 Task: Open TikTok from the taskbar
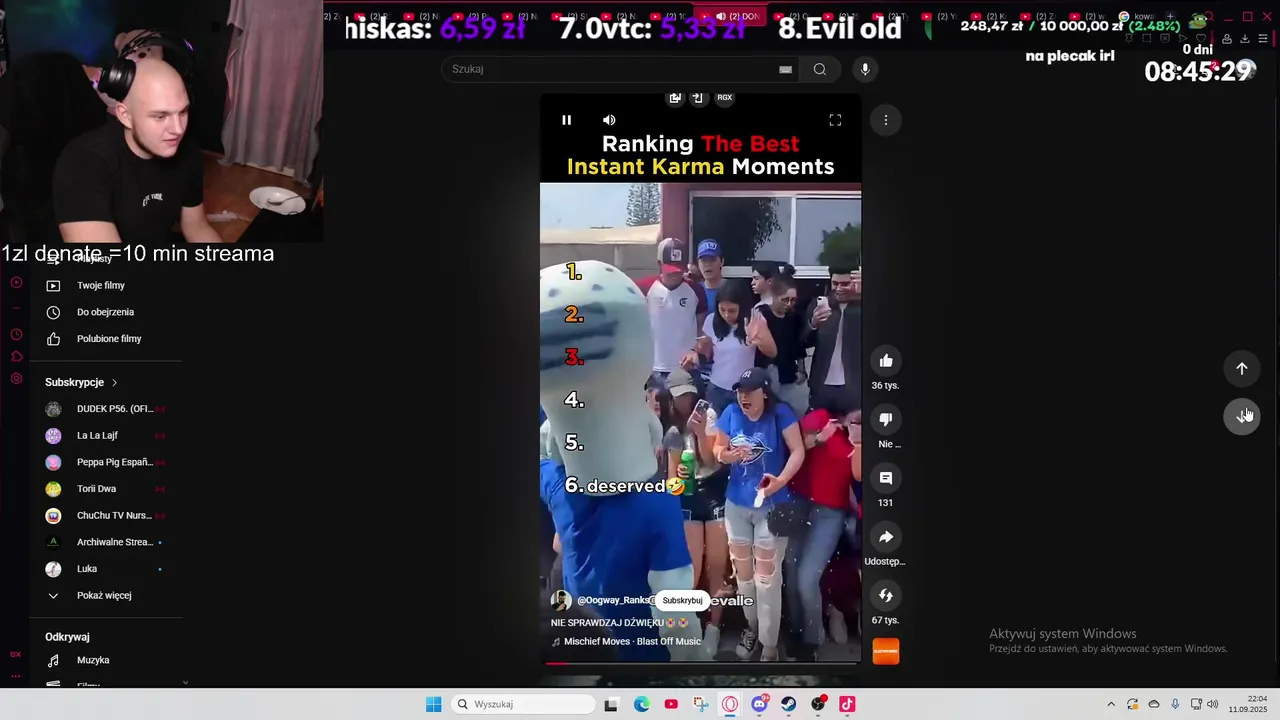click(x=847, y=704)
